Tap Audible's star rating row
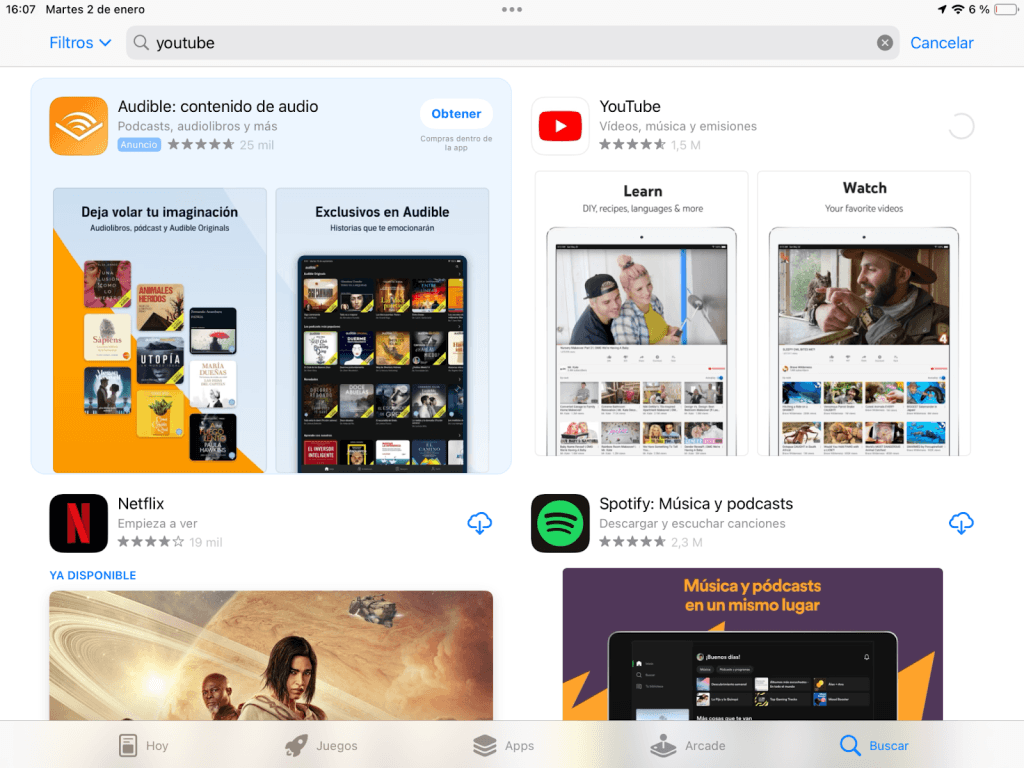Viewport: 1024px width, 768px height. pos(200,144)
